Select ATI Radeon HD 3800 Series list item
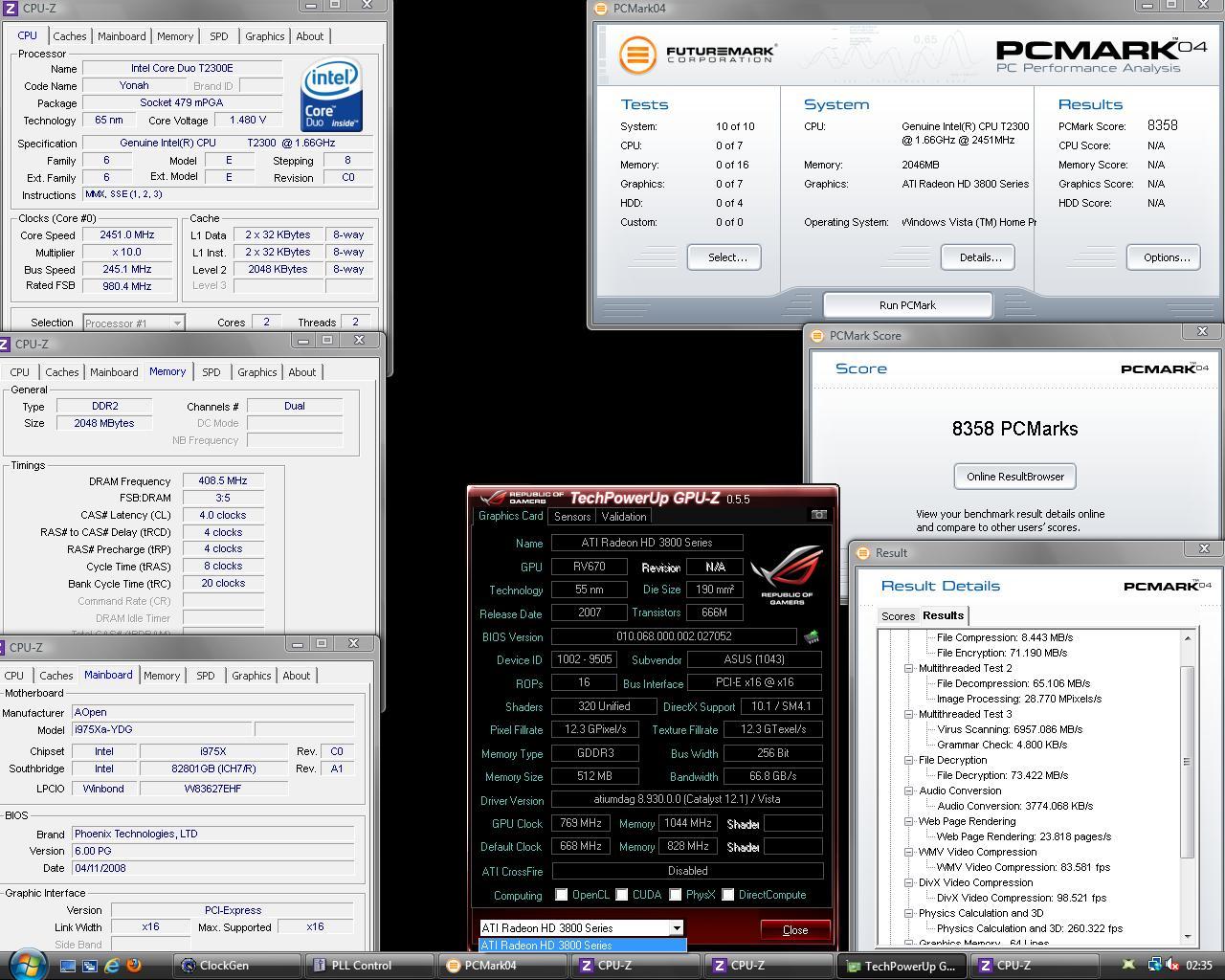1225x980 pixels. coord(582,946)
